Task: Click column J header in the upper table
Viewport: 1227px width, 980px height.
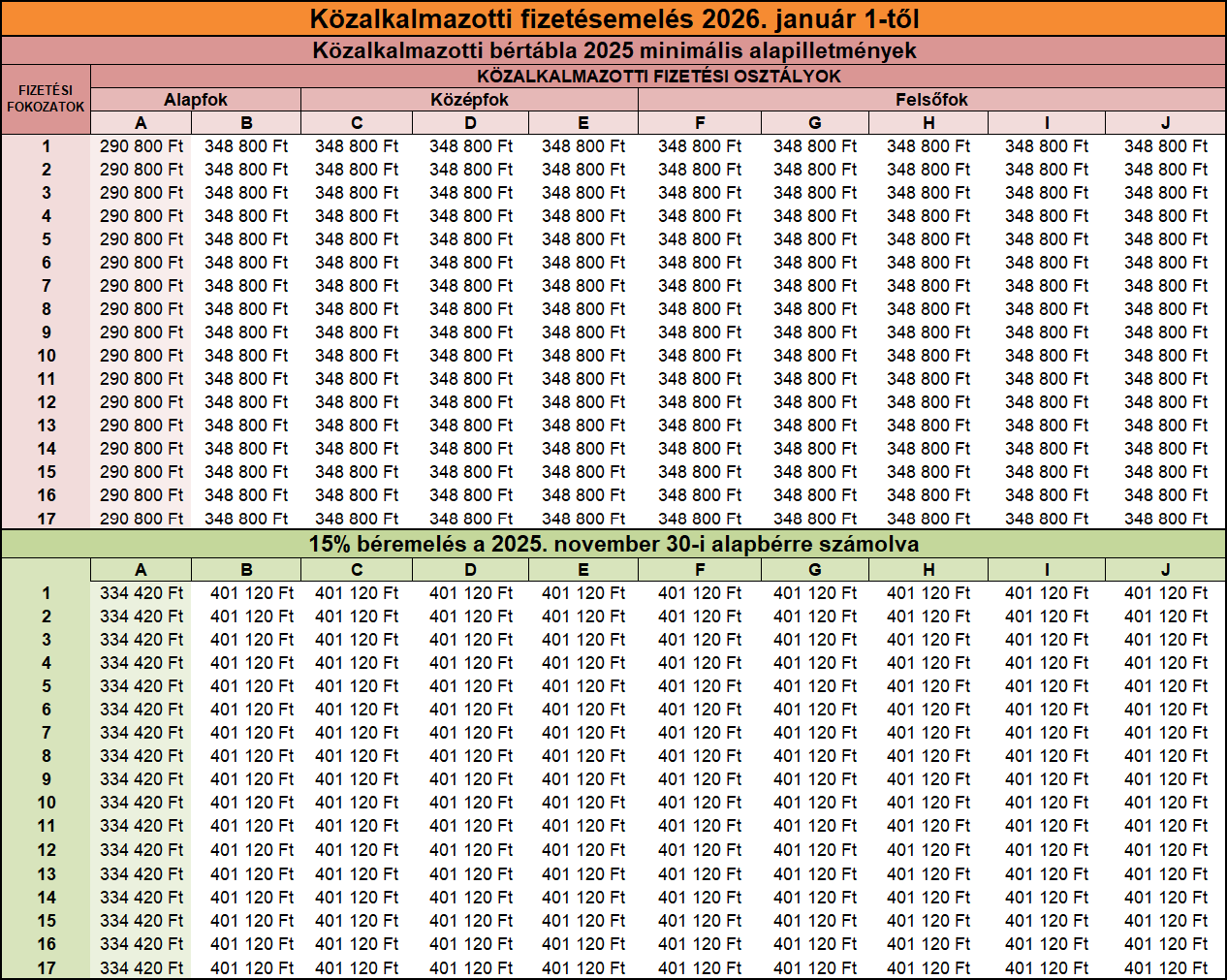Action: click(1165, 123)
